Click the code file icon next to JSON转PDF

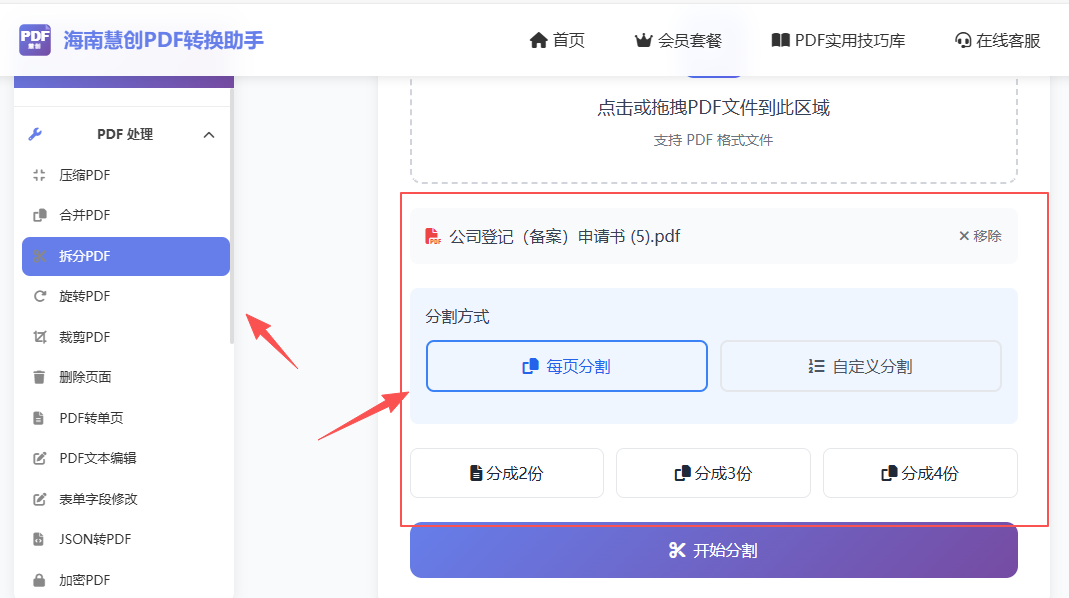point(39,539)
